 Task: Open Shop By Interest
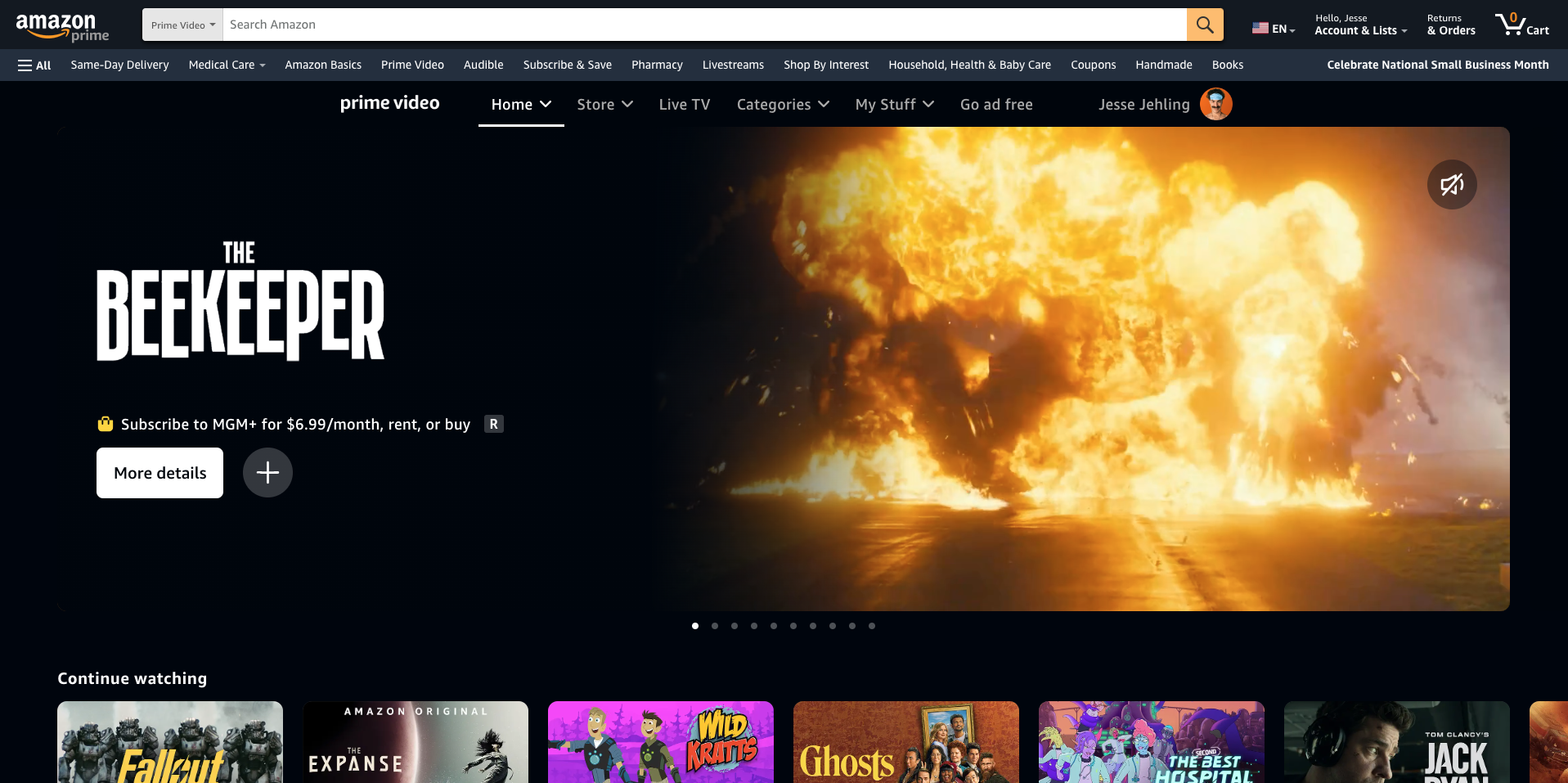[826, 65]
